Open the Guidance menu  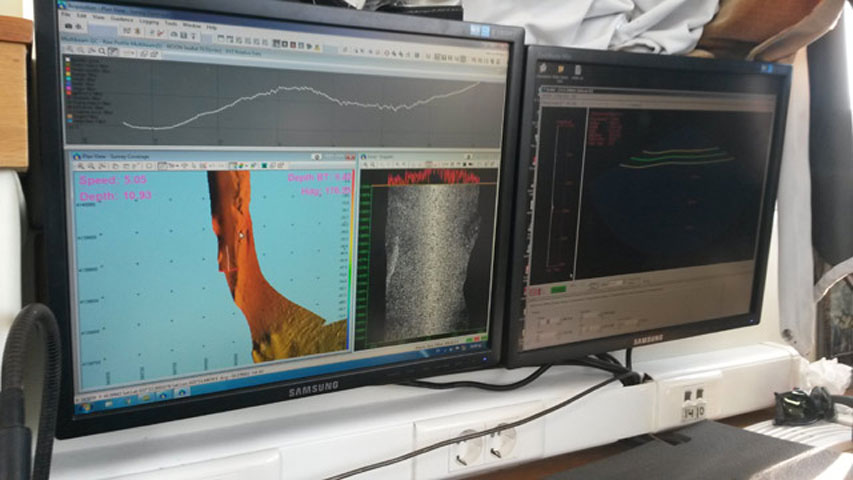pyautogui.click(x=121, y=20)
